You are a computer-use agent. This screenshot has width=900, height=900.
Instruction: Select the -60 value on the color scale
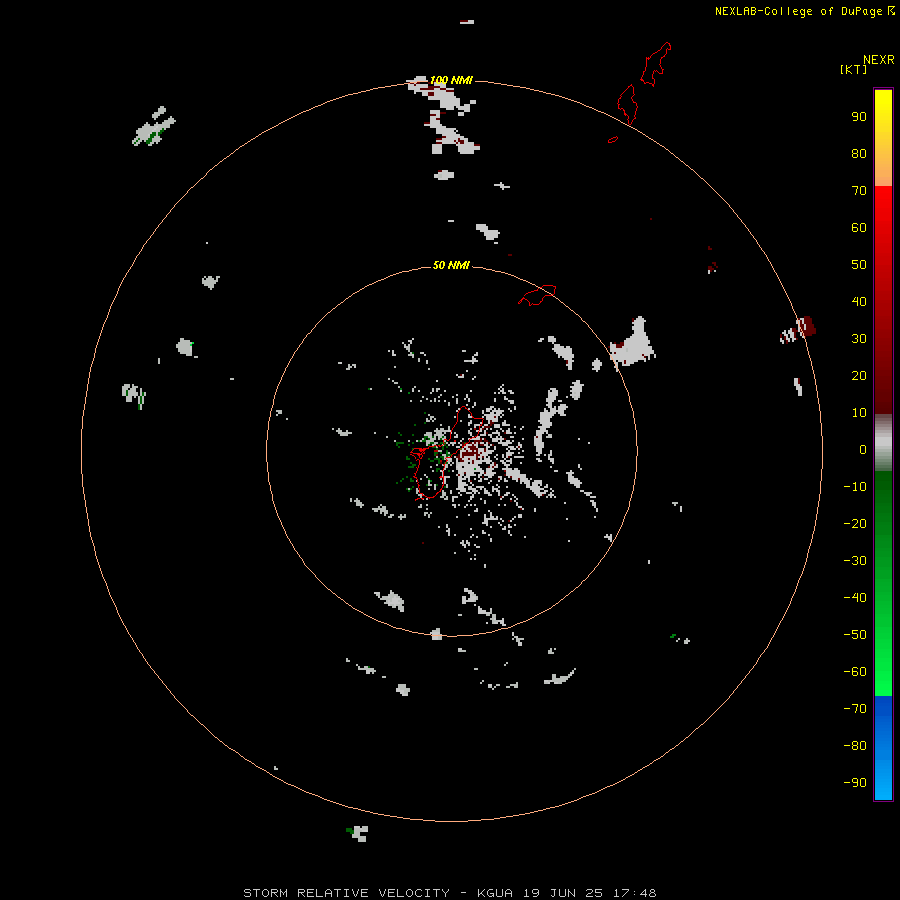pos(855,672)
